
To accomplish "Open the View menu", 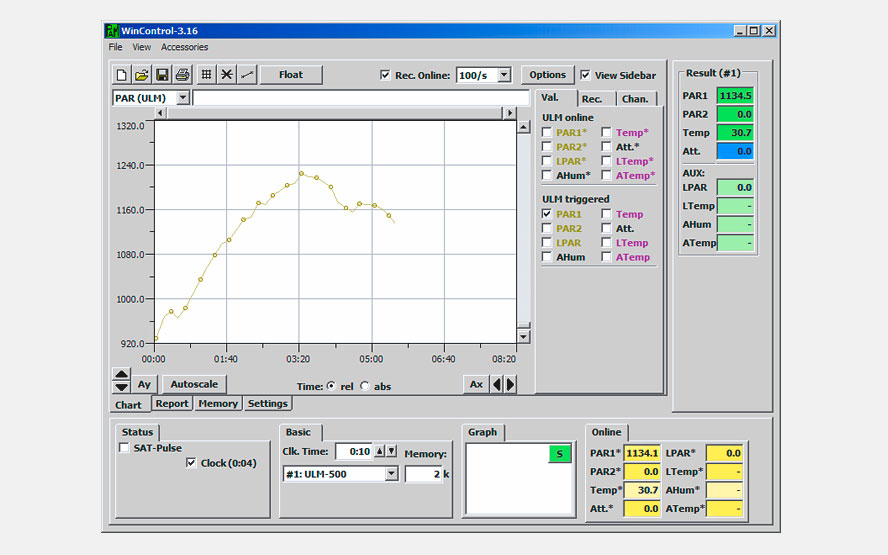I will (x=142, y=47).
